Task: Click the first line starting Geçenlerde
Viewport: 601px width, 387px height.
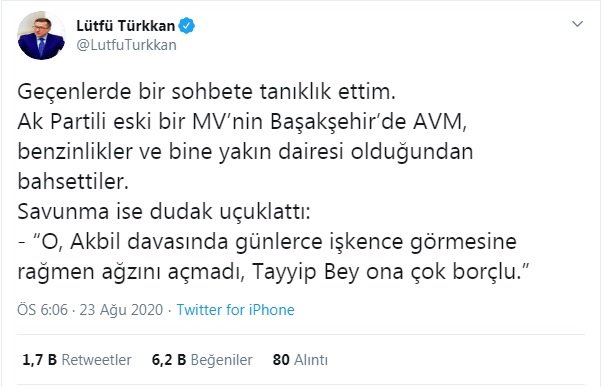Action: click(x=206, y=92)
